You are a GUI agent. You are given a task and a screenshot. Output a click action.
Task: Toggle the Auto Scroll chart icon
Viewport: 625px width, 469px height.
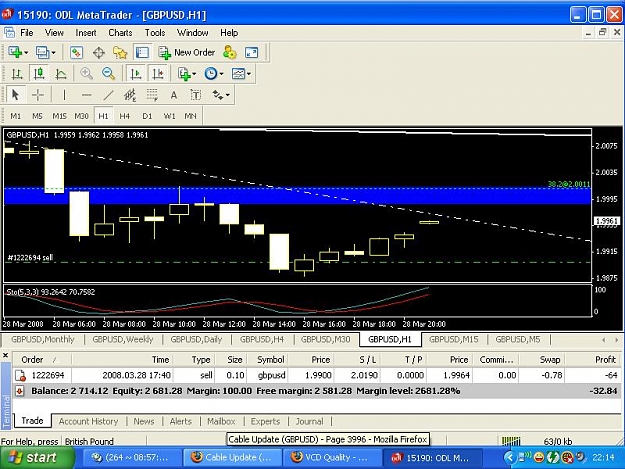tap(136, 74)
